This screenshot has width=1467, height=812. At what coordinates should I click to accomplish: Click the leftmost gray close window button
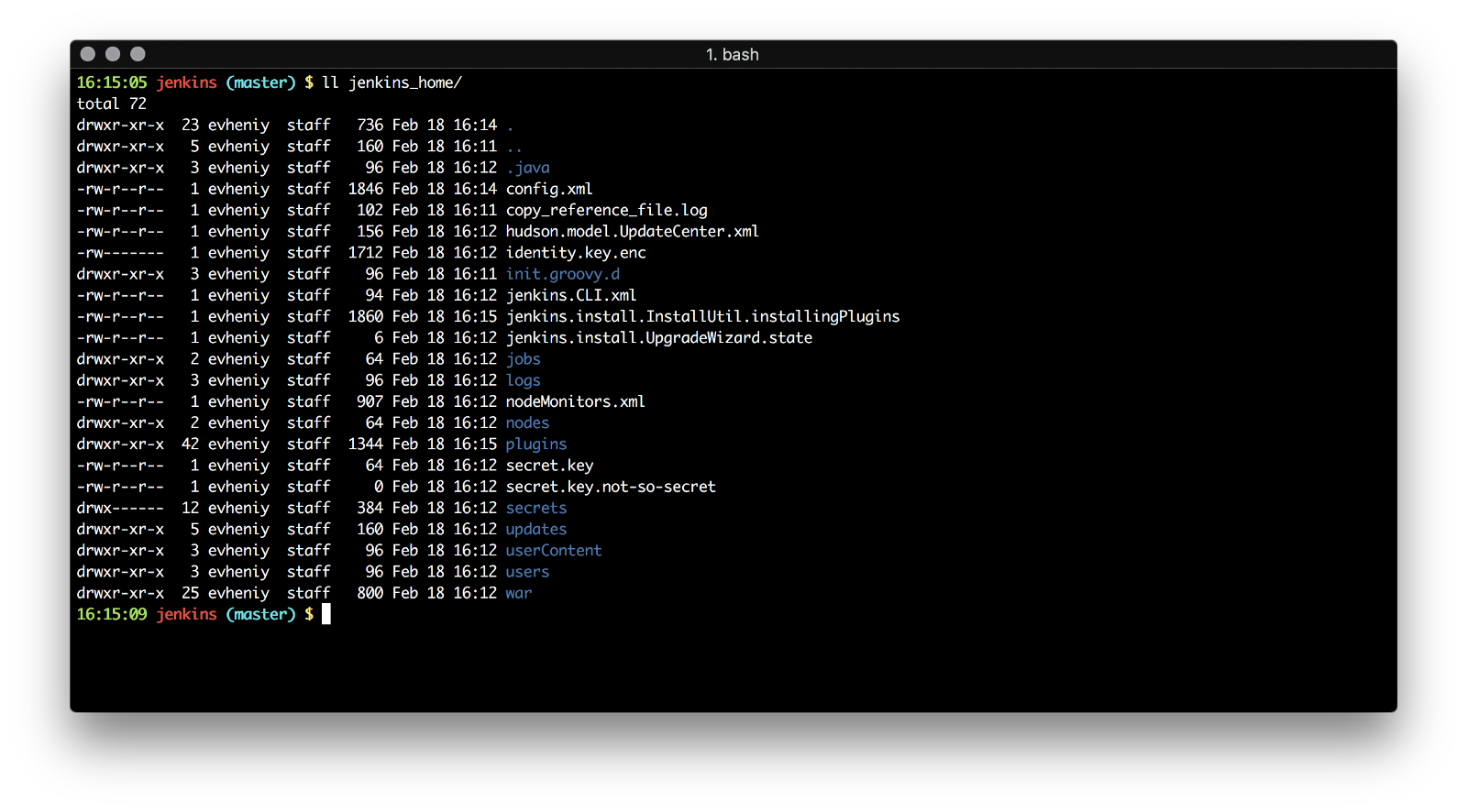coord(88,54)
